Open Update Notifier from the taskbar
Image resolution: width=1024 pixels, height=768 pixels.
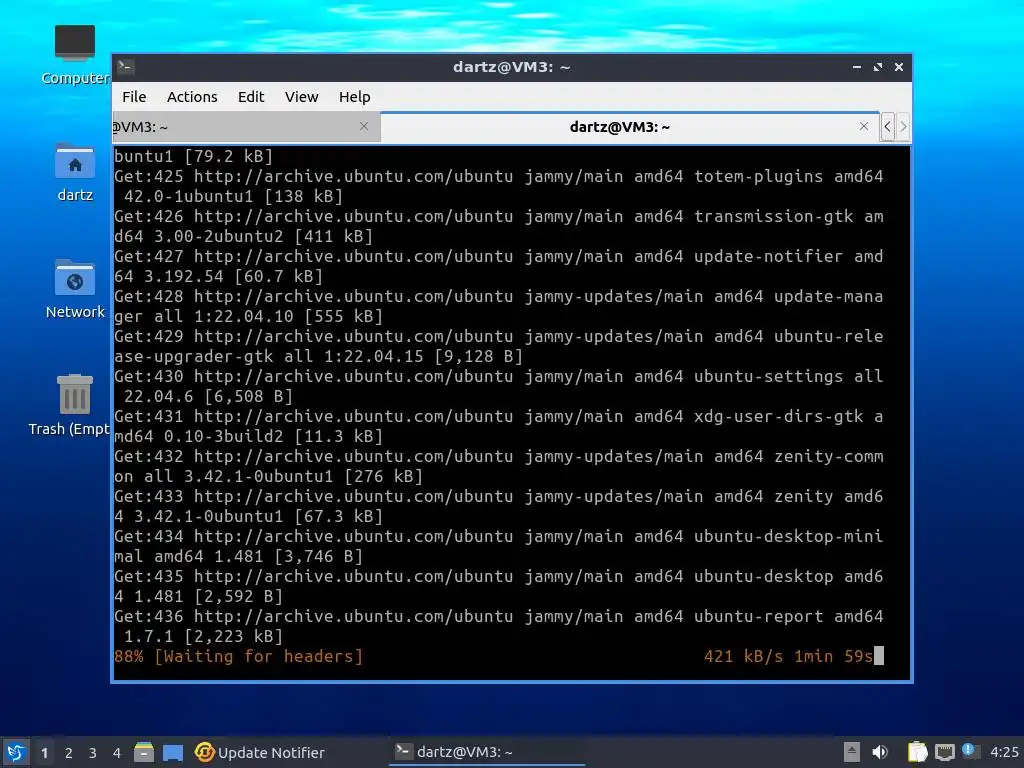tap(260, 752)
